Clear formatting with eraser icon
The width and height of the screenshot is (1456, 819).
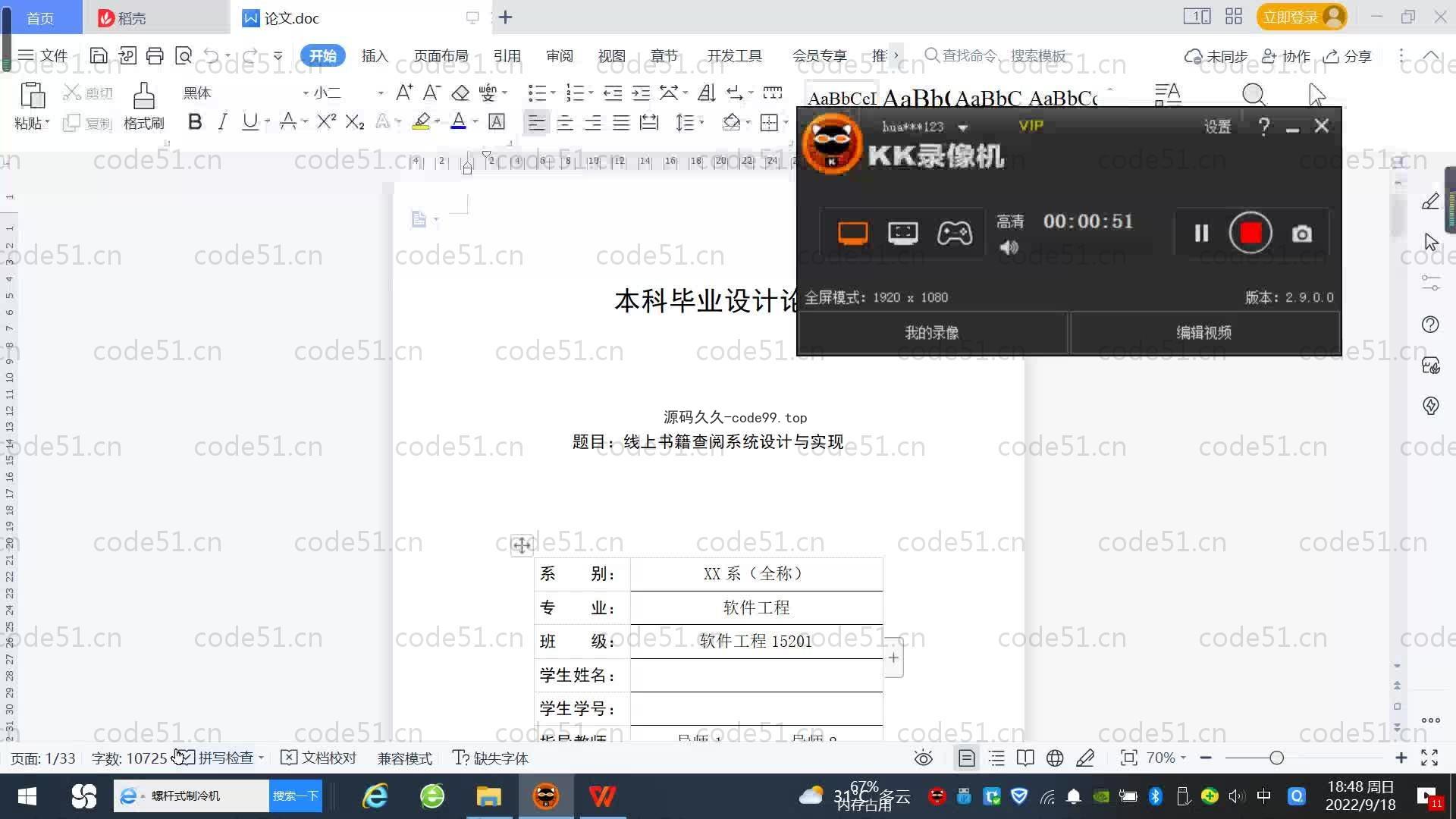460,93
